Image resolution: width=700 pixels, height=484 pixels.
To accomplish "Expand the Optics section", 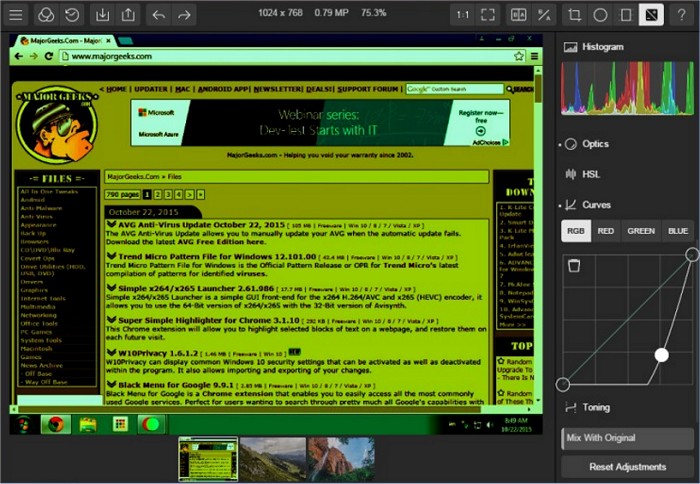I will (x=587, y=144).
